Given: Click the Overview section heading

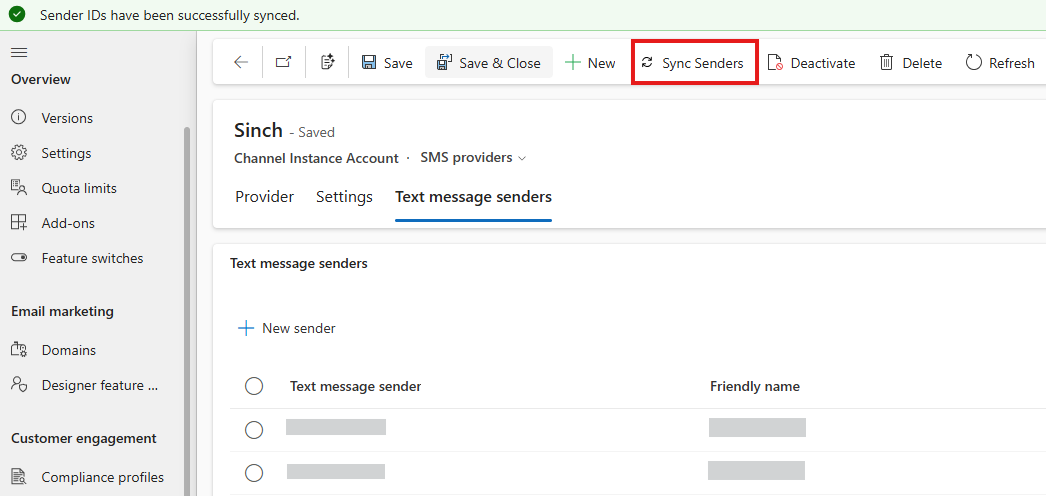Looking at the screenshot, I should coord(41,79).
